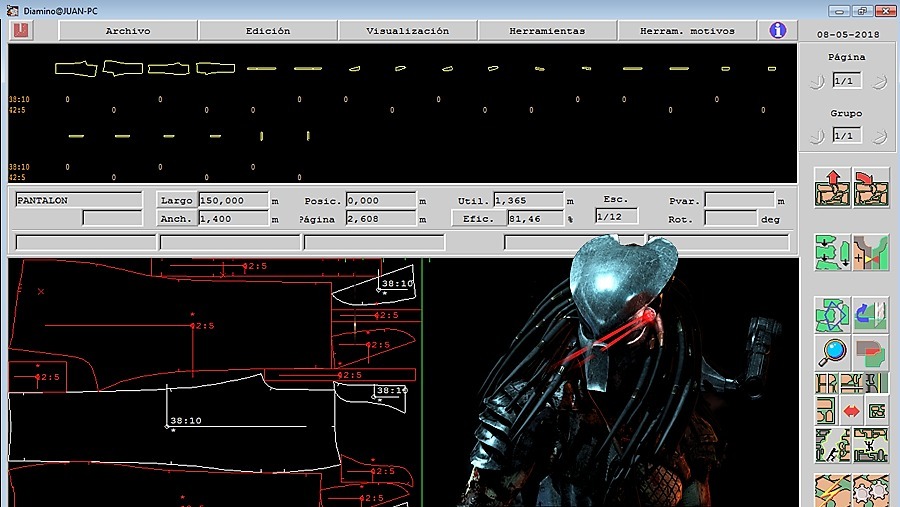Click the Anch. value field 1,400
This screenshot has height=507, width=900.
[x=233, y=219]
